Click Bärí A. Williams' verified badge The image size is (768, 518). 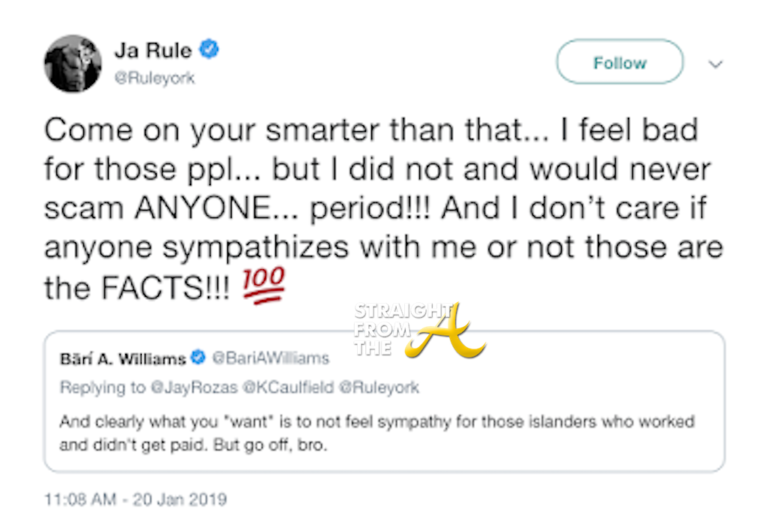click(199, 357)
